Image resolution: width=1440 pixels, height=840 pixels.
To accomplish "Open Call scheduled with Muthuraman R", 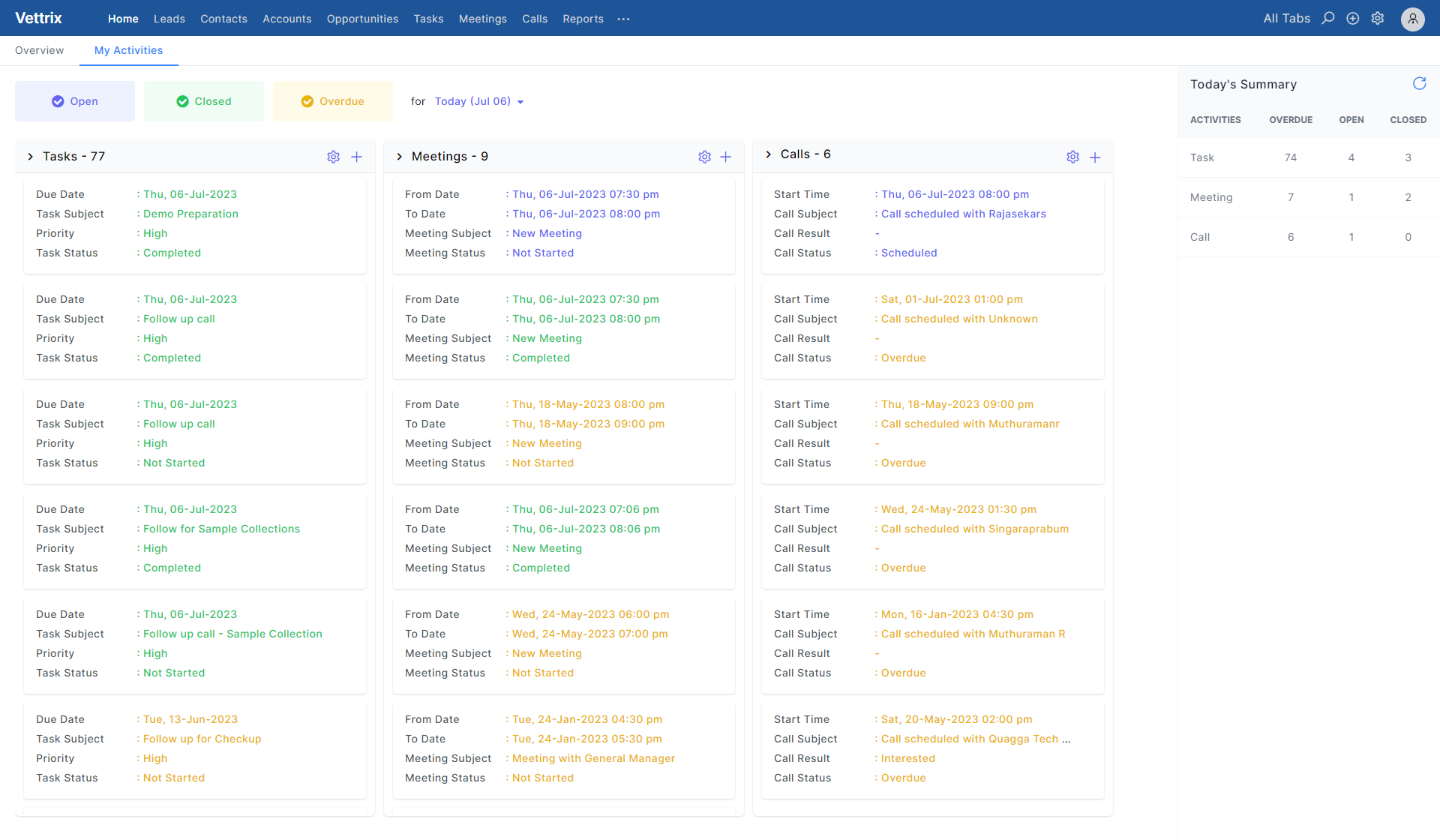I will pyautogui.click(x=973, y=634).
